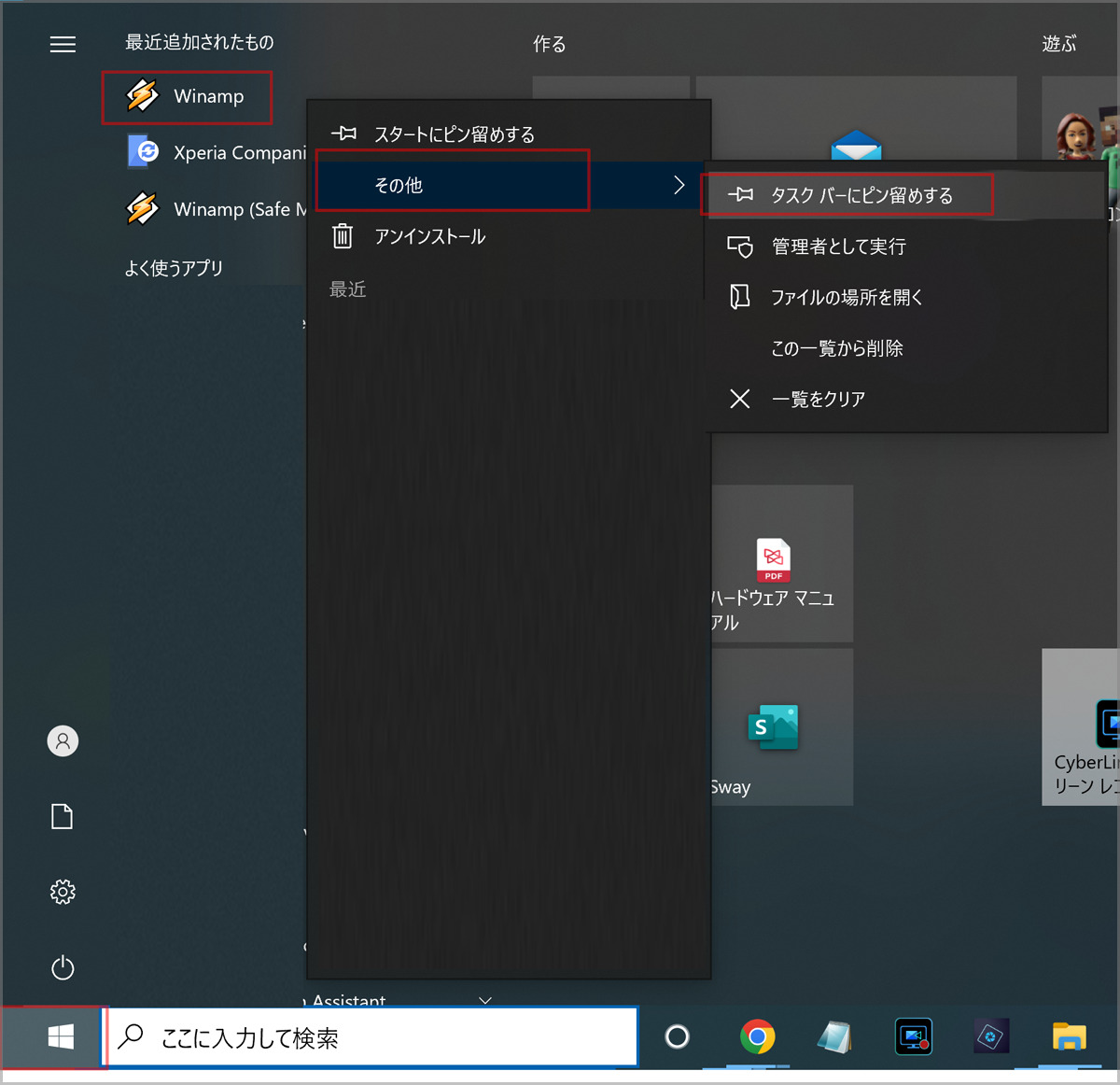Click the よく使うアプリ heading
This screenshot has height=1085, width=1120.
(x=175, y=268)
